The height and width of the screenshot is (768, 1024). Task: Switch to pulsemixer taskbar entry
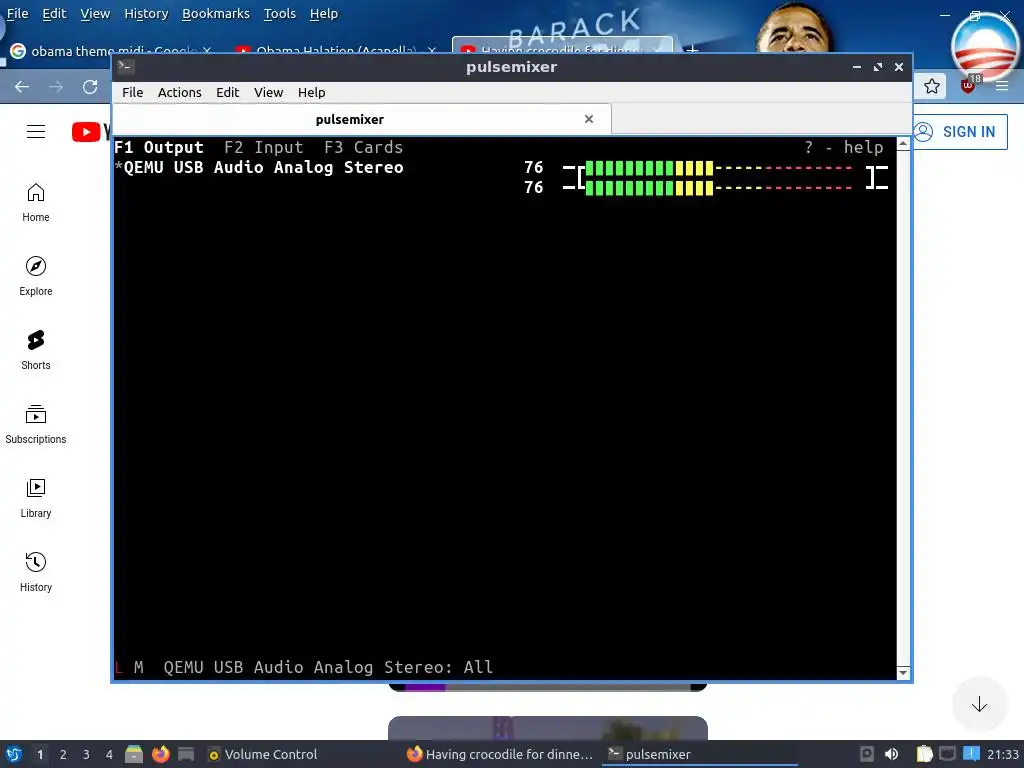click(699, 754)
